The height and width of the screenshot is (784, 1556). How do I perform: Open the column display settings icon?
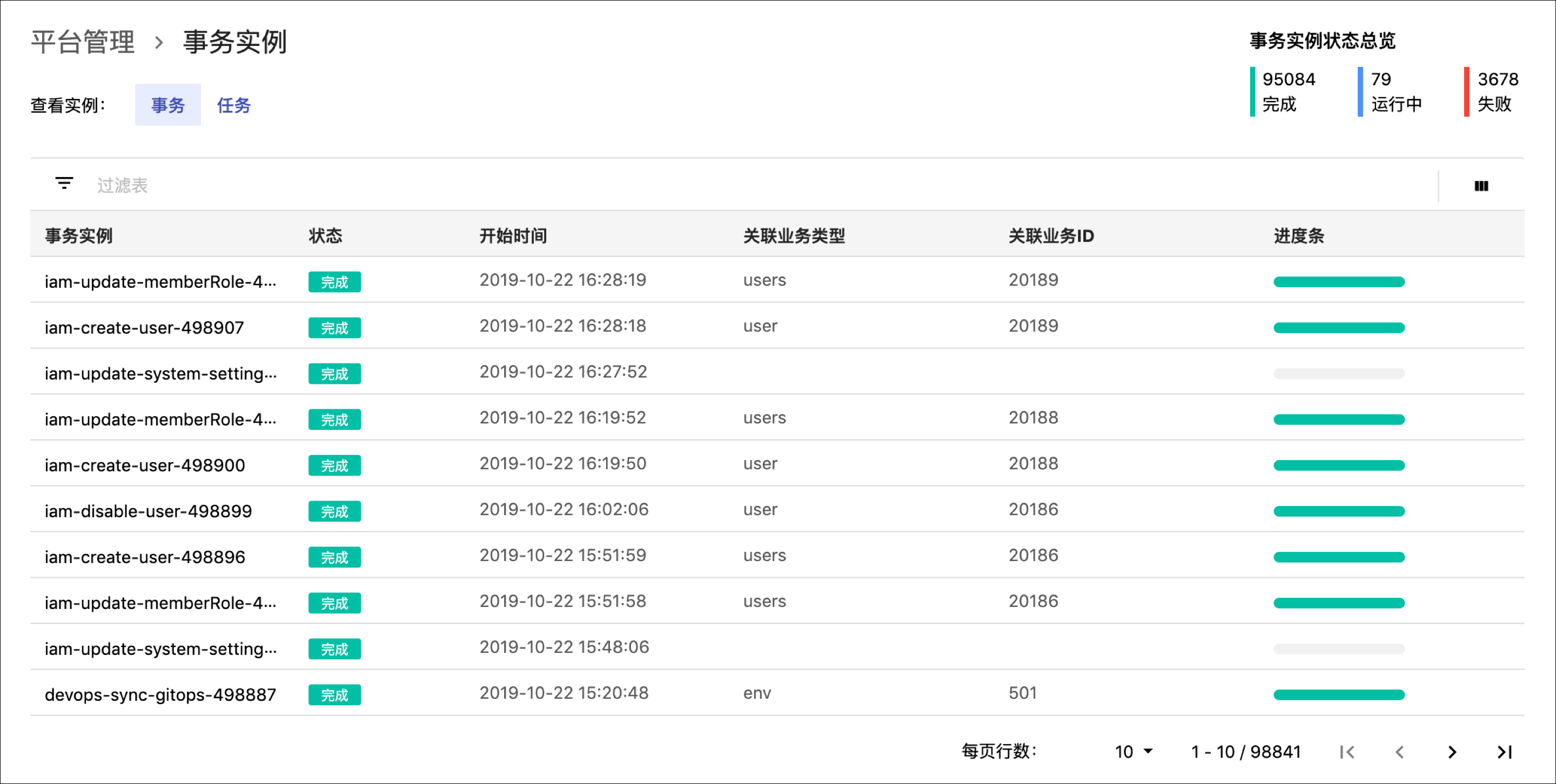coord(1481,186)
